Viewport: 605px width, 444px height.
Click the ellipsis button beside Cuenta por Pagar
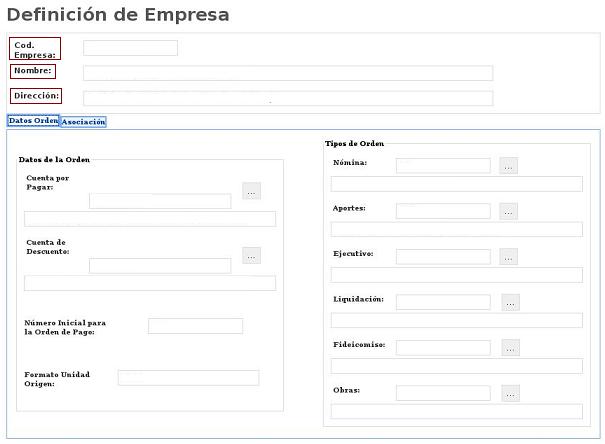(251, 191)
